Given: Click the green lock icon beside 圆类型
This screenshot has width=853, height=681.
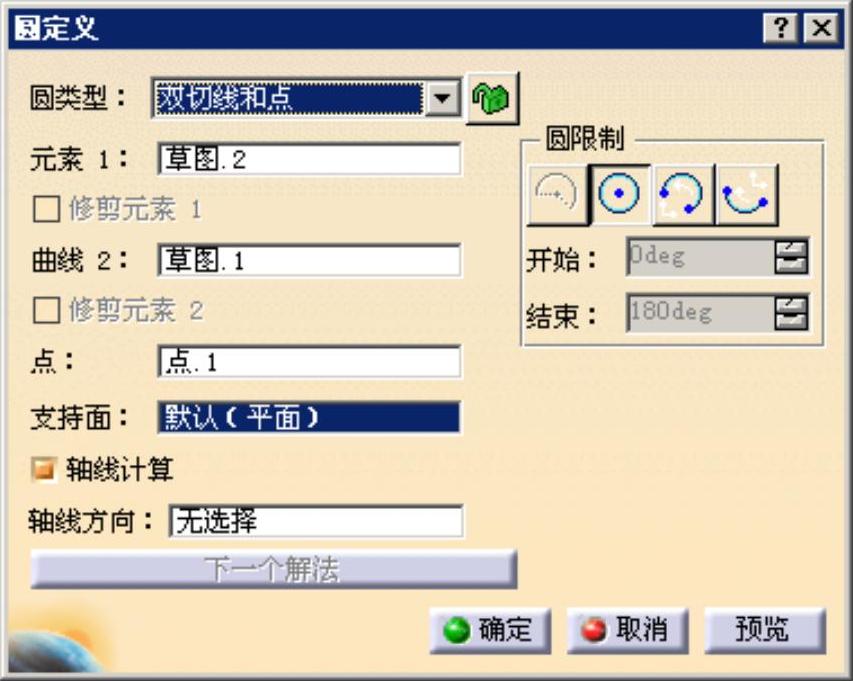Looking at the screenshot, I should click(493, 98).
